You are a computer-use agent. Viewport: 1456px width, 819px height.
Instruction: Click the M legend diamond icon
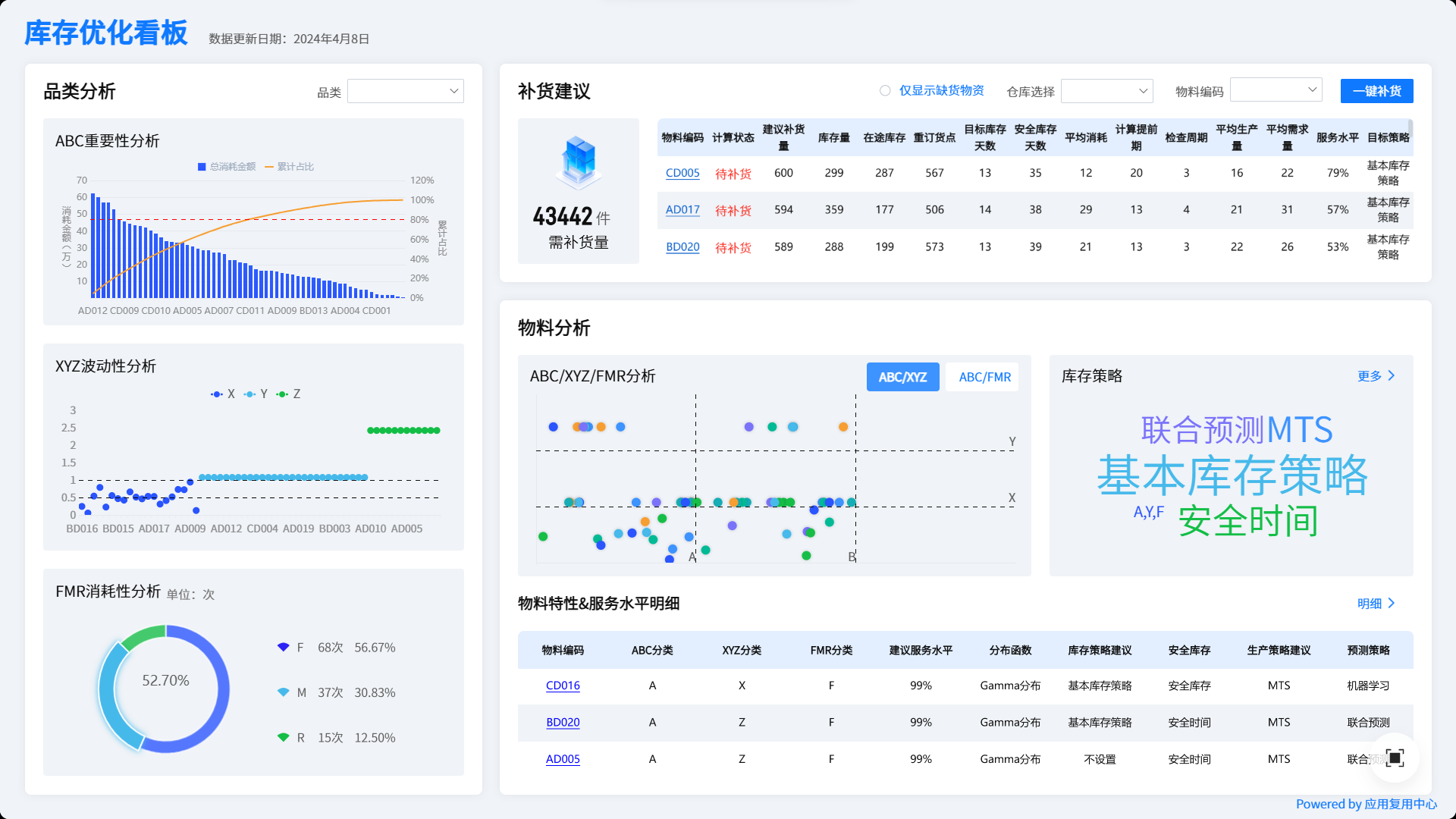(284, 692)
